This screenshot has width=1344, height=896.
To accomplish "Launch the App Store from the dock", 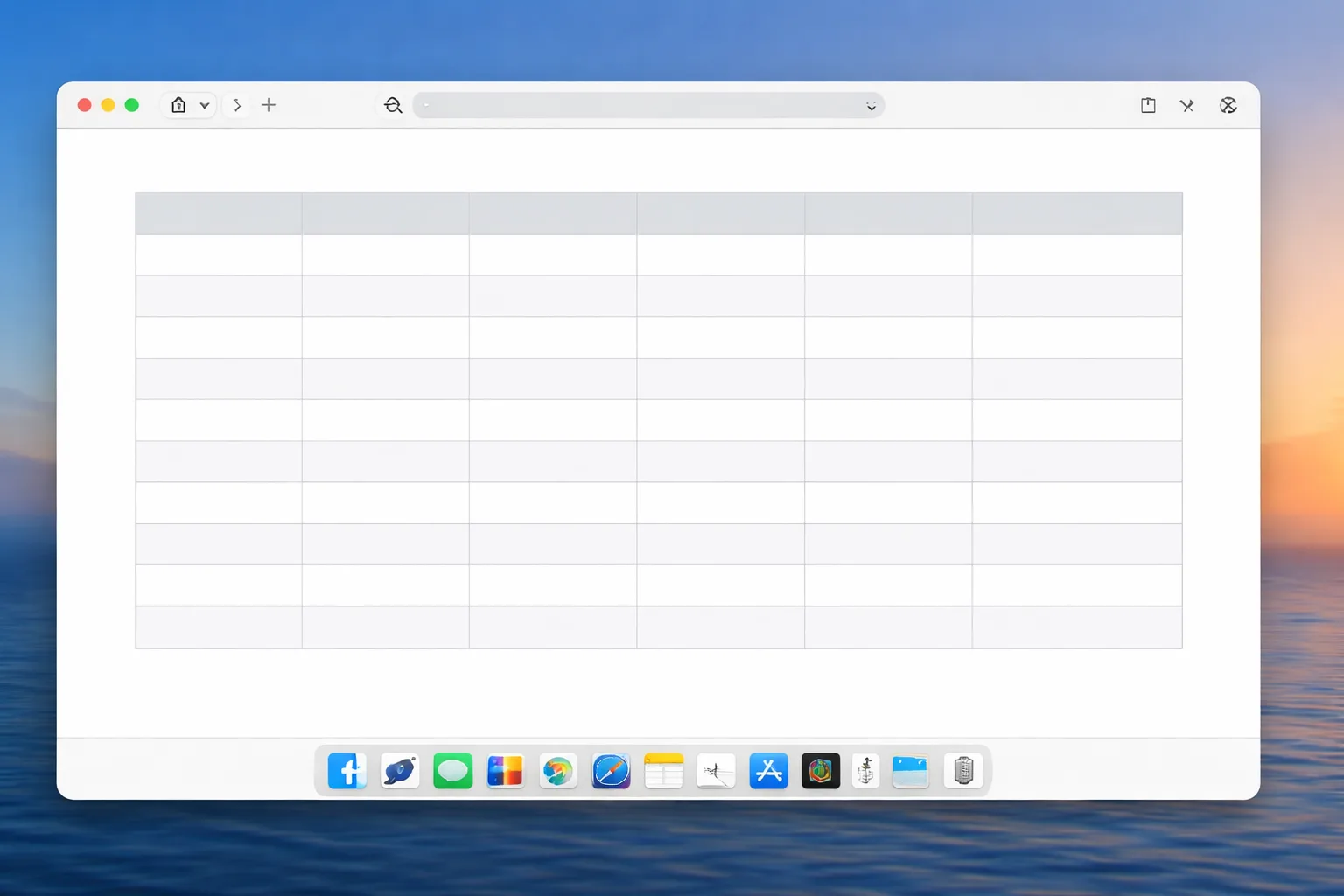I will tap(768, 771).
